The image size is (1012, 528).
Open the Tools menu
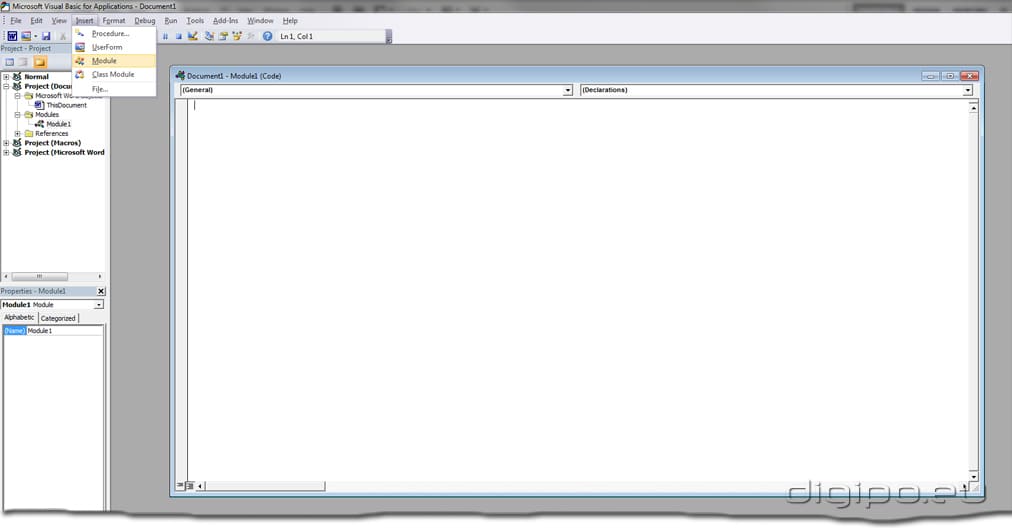195,21
